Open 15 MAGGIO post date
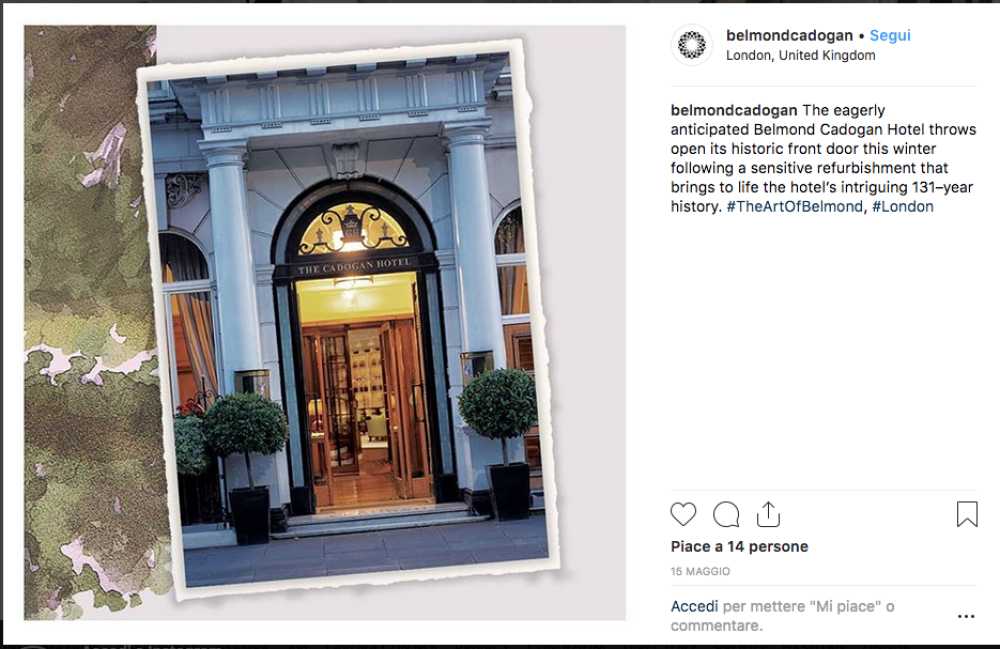 tap(700, 571)
